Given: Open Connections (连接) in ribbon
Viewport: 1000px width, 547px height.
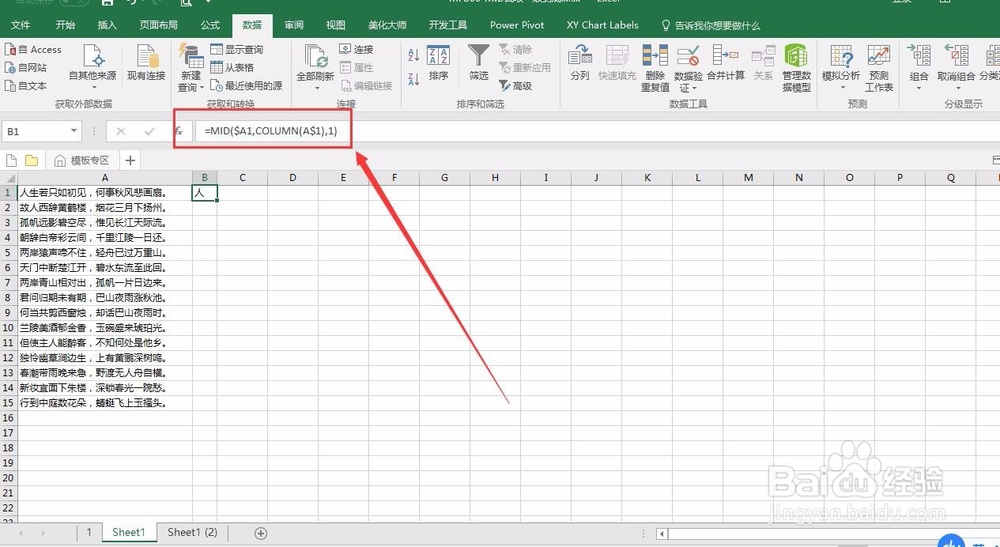Looking at the screenshot, I should pos(357,49).
